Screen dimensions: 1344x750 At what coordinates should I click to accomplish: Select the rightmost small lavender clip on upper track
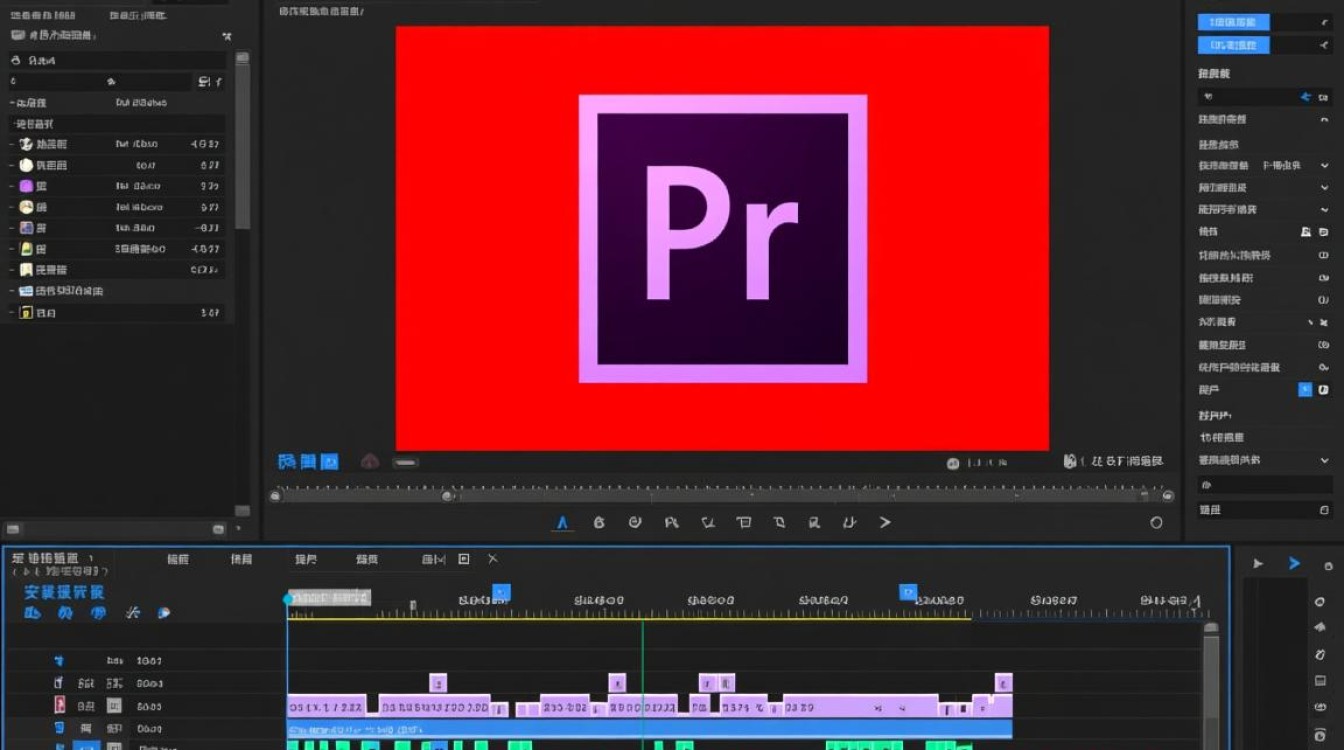pos(1003,683)
